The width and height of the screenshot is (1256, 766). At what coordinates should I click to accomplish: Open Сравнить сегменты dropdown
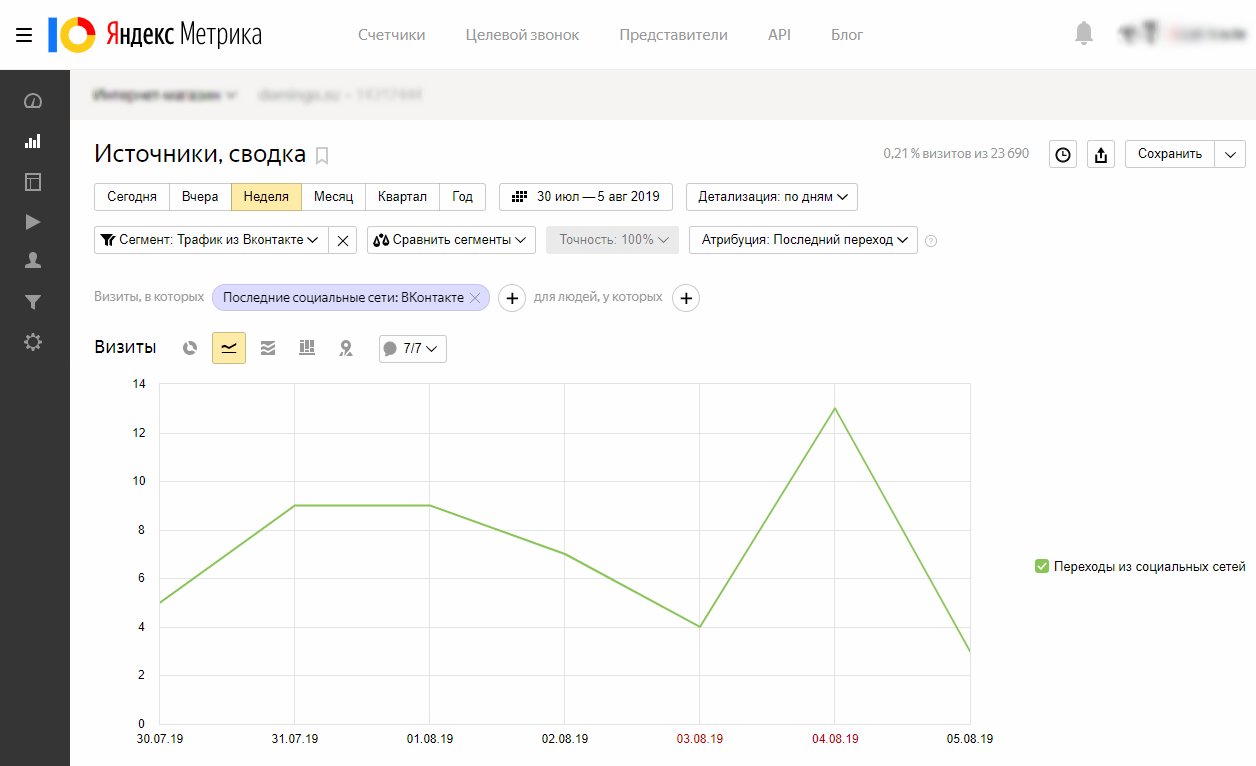tap(451, 240)
